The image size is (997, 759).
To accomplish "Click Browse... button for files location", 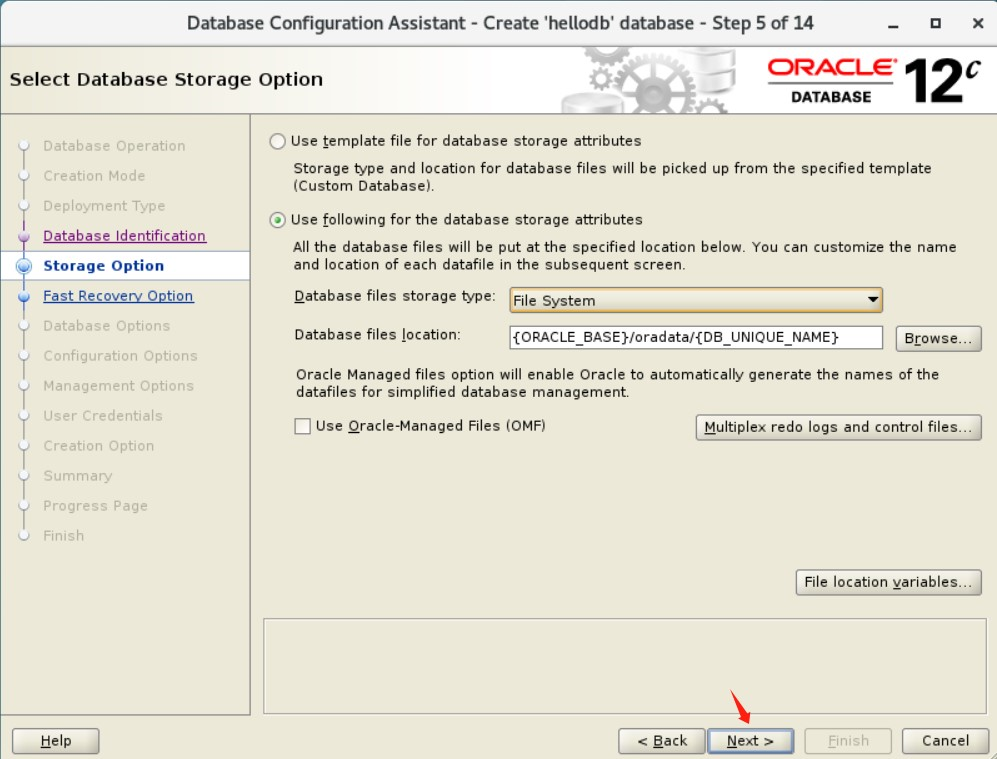I will [x=939, y=338].
